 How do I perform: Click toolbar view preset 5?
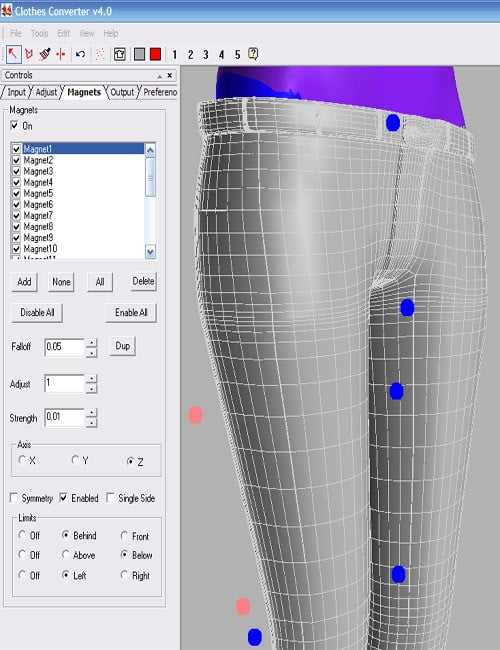(x=237, y=55)
